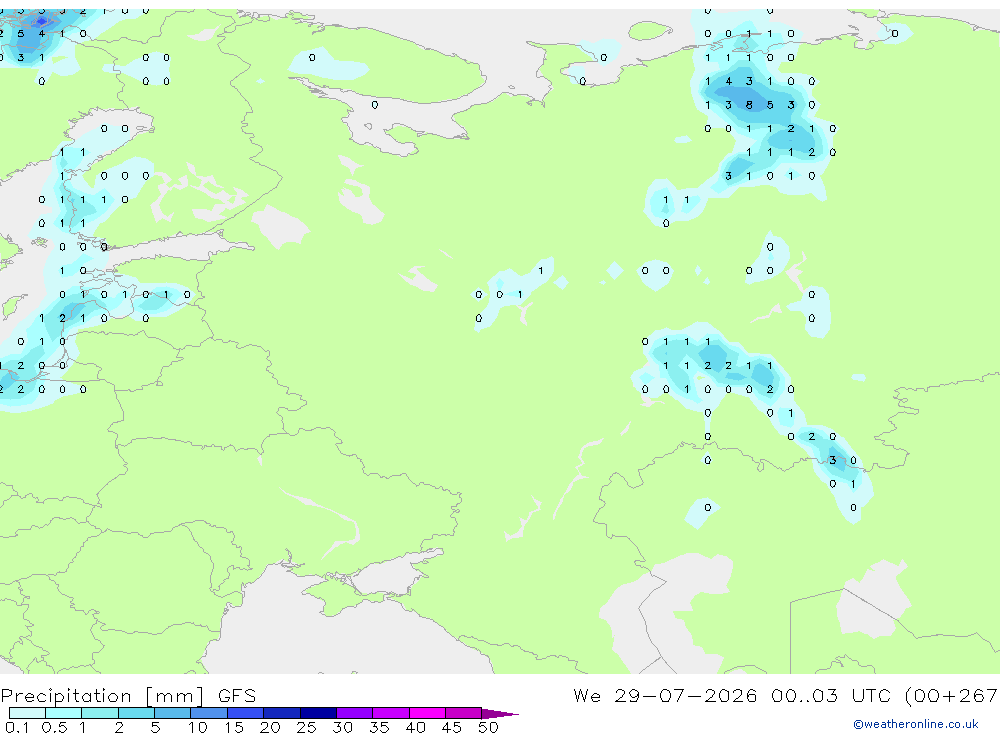
Task: Choose the 25–30 mm navy legend swatch
Action: coord(318,713)
